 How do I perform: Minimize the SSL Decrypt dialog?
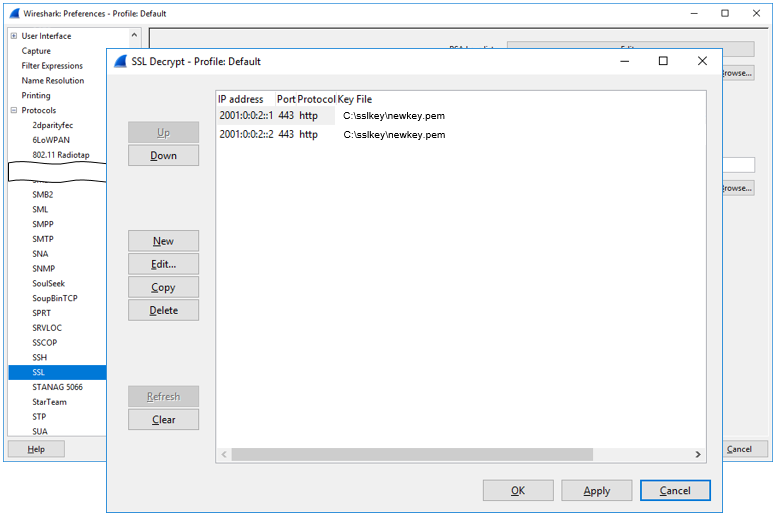tap(624, 61)
